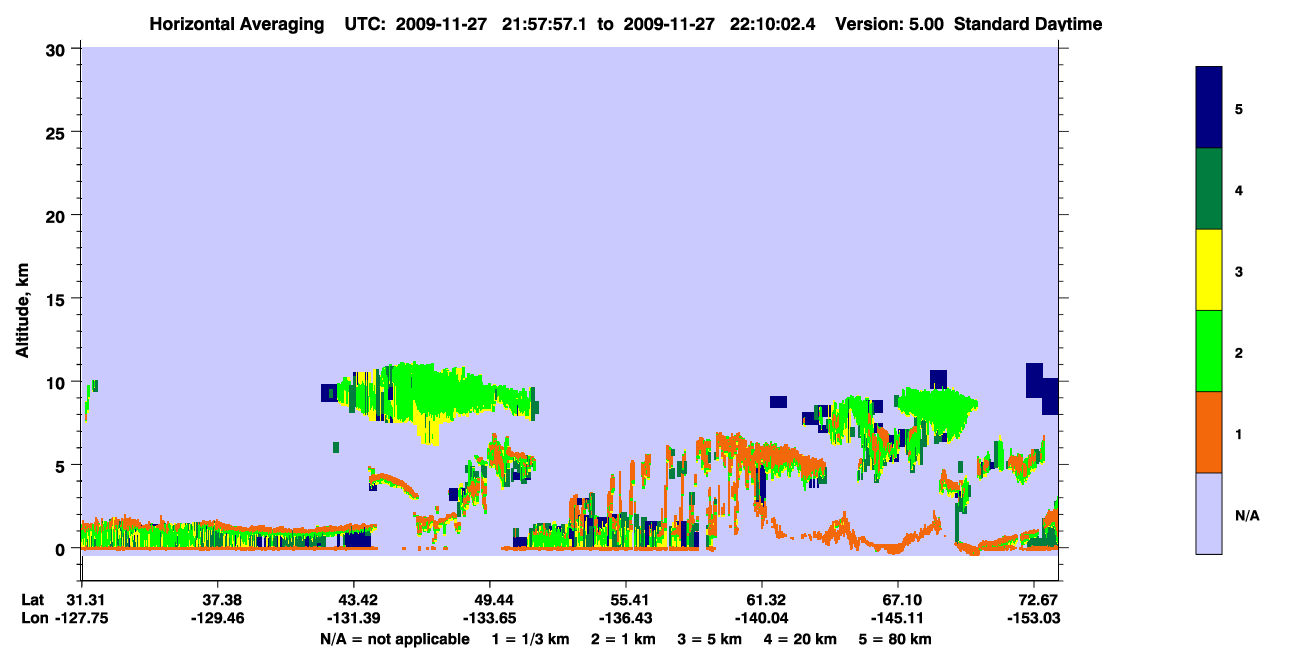Viewport: 1300px width, 667px height.
Task: Click 'Standard Daytime' label in title
Action: tap(1028, 24)
